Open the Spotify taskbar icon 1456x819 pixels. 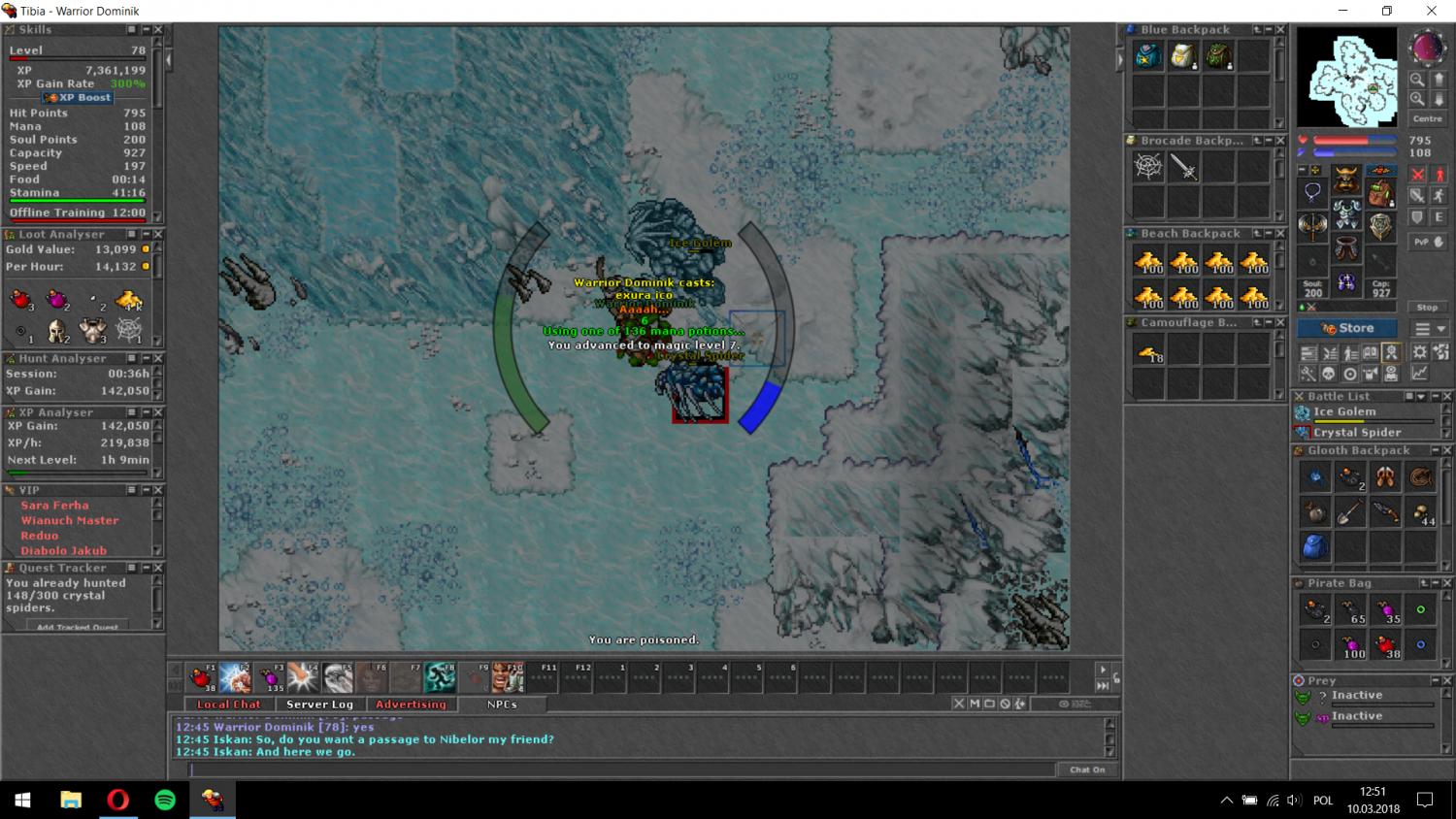(x=165, y=801)
